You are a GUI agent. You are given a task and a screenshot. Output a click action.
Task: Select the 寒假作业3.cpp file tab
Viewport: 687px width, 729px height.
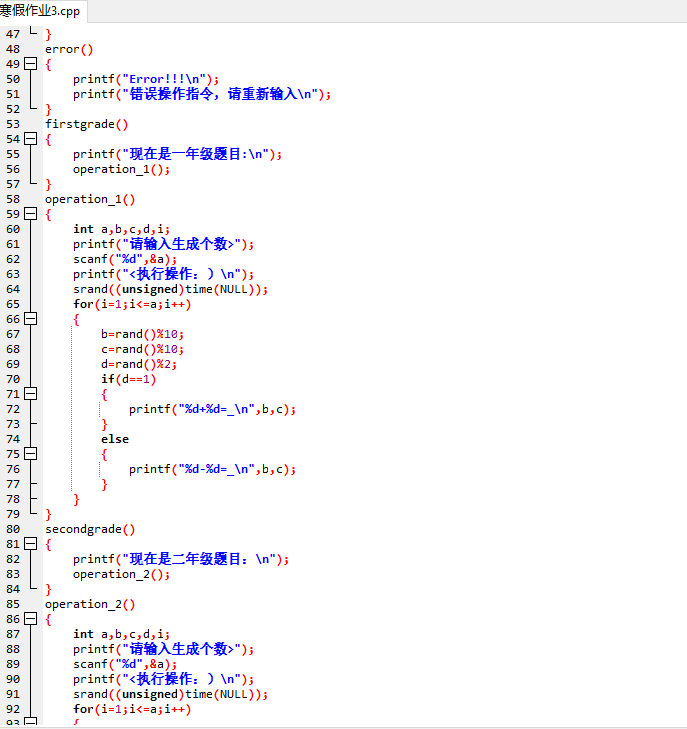pos(41,11)
